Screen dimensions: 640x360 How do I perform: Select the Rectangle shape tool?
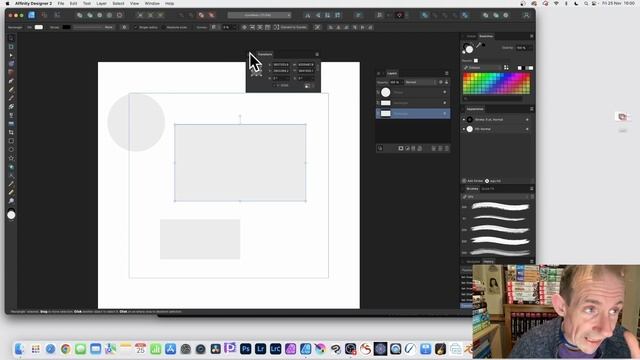pos(11,141)
